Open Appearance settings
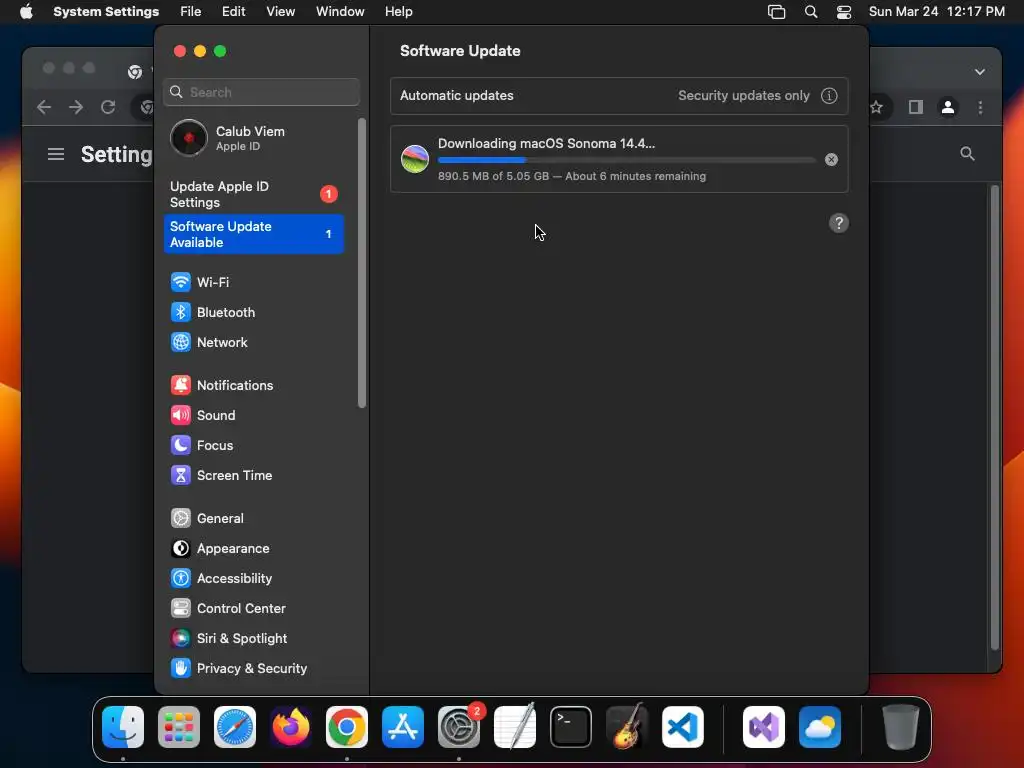 255,549
